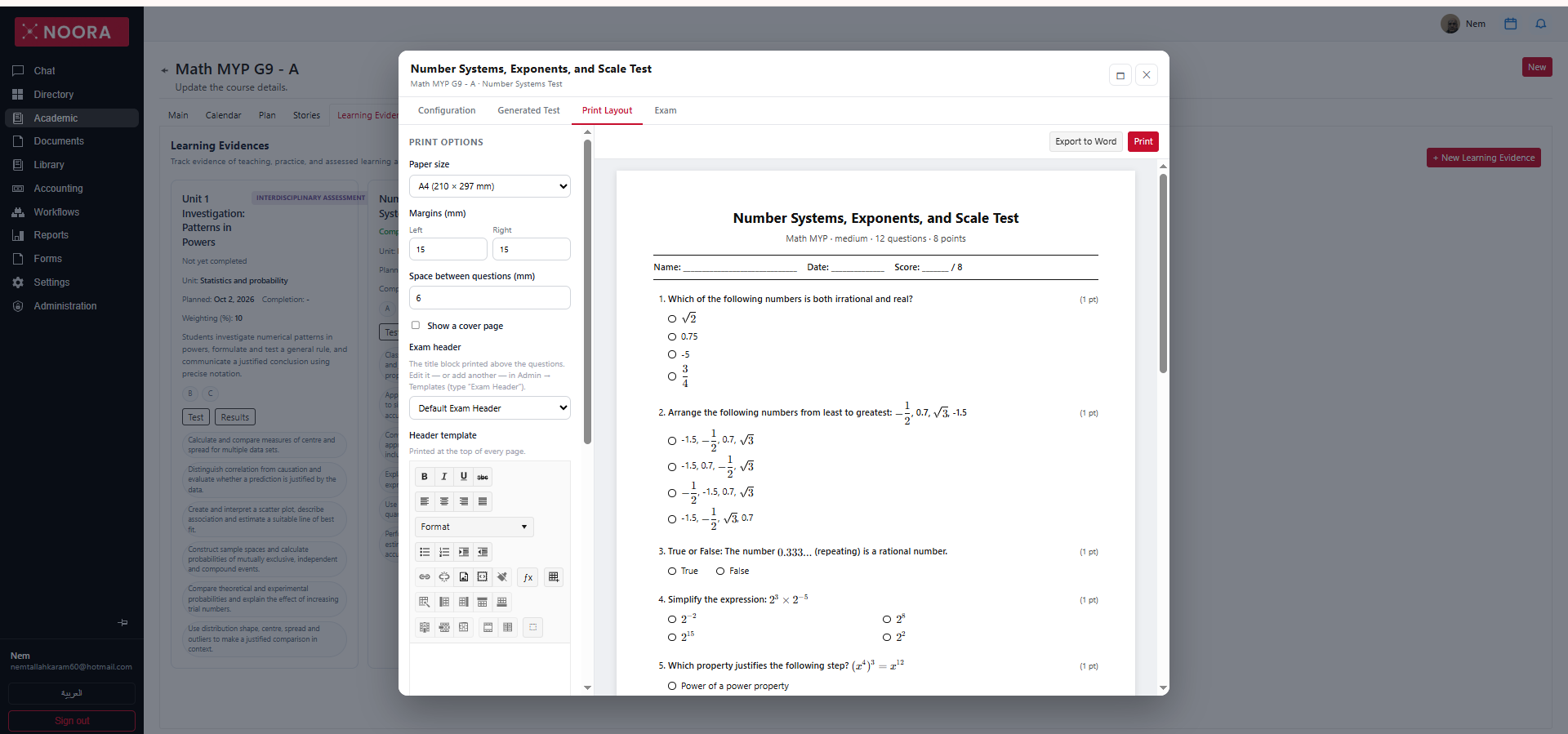Insert hyperlink in header template
The width and height of the screenshot is (1568, 734).
pos(425,577)
